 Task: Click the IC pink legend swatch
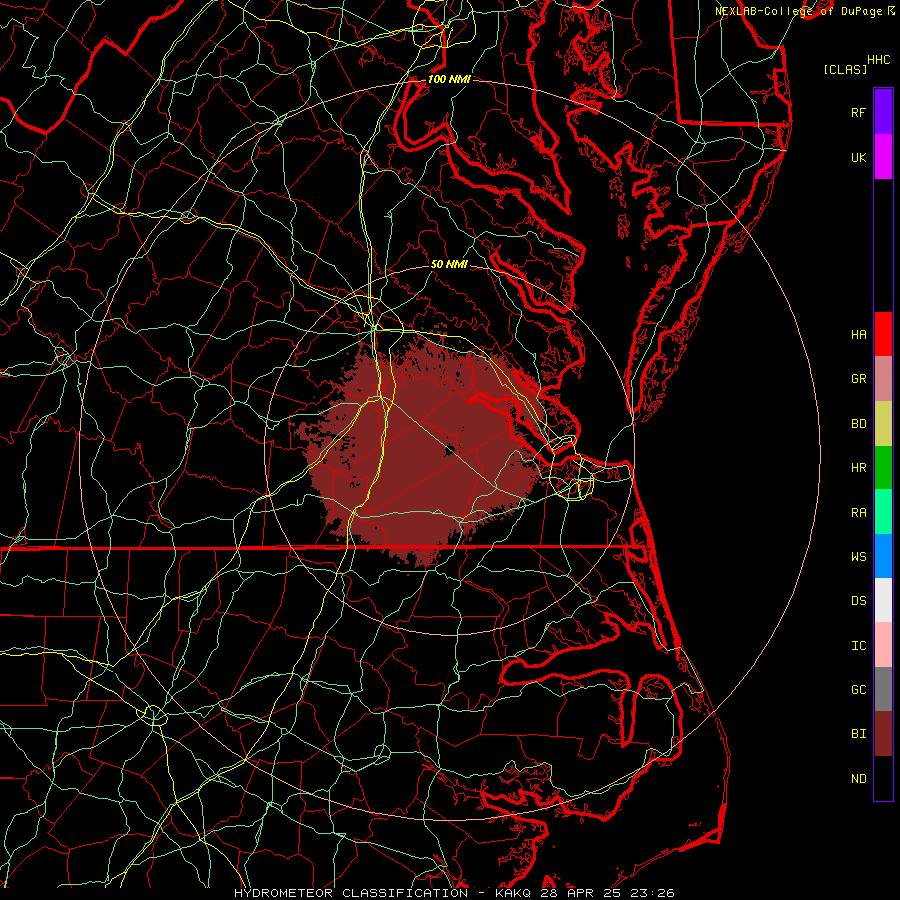point(883,645)
